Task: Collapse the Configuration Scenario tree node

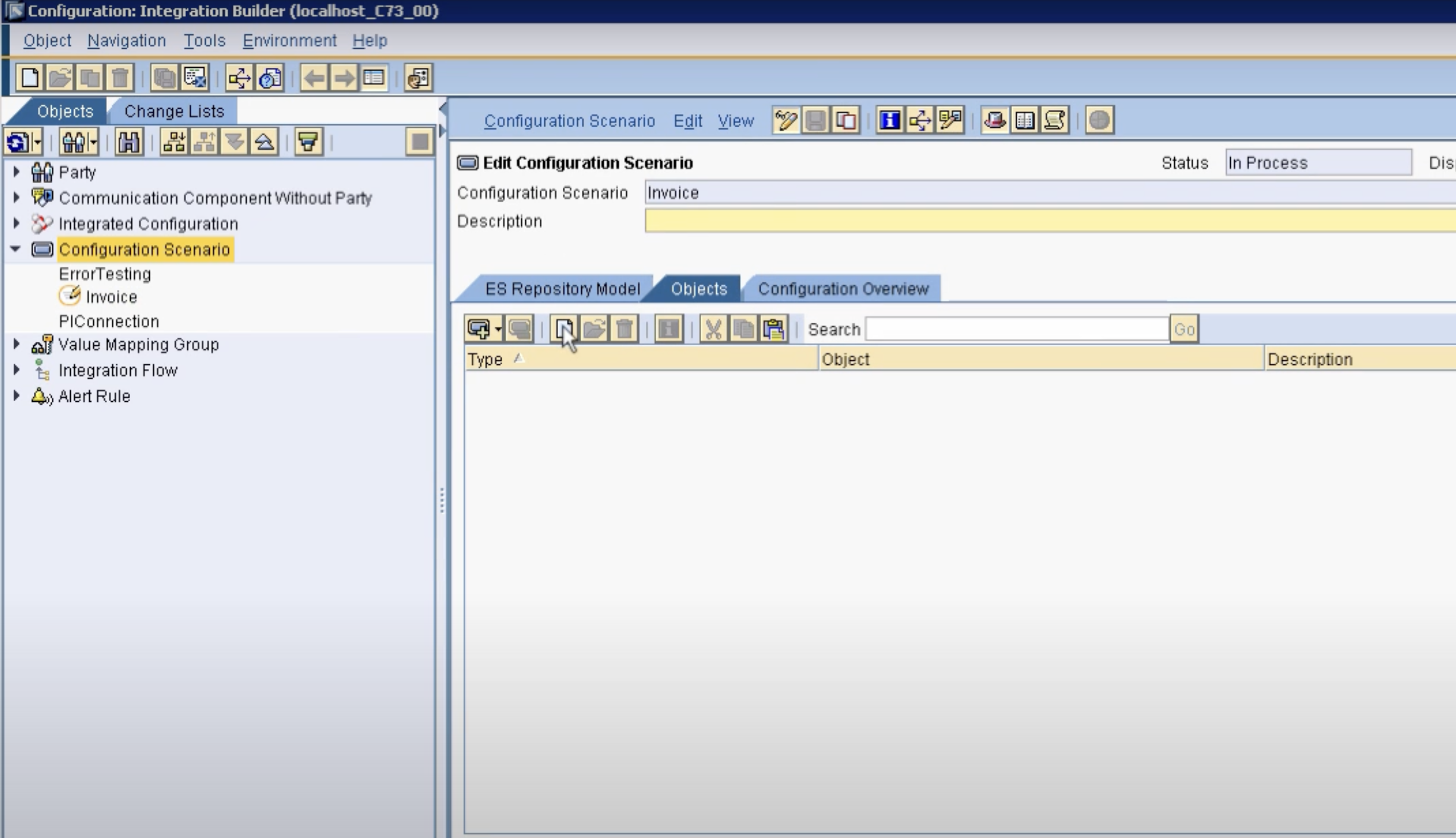Action: pyautogui.click(x=16, y=249)
